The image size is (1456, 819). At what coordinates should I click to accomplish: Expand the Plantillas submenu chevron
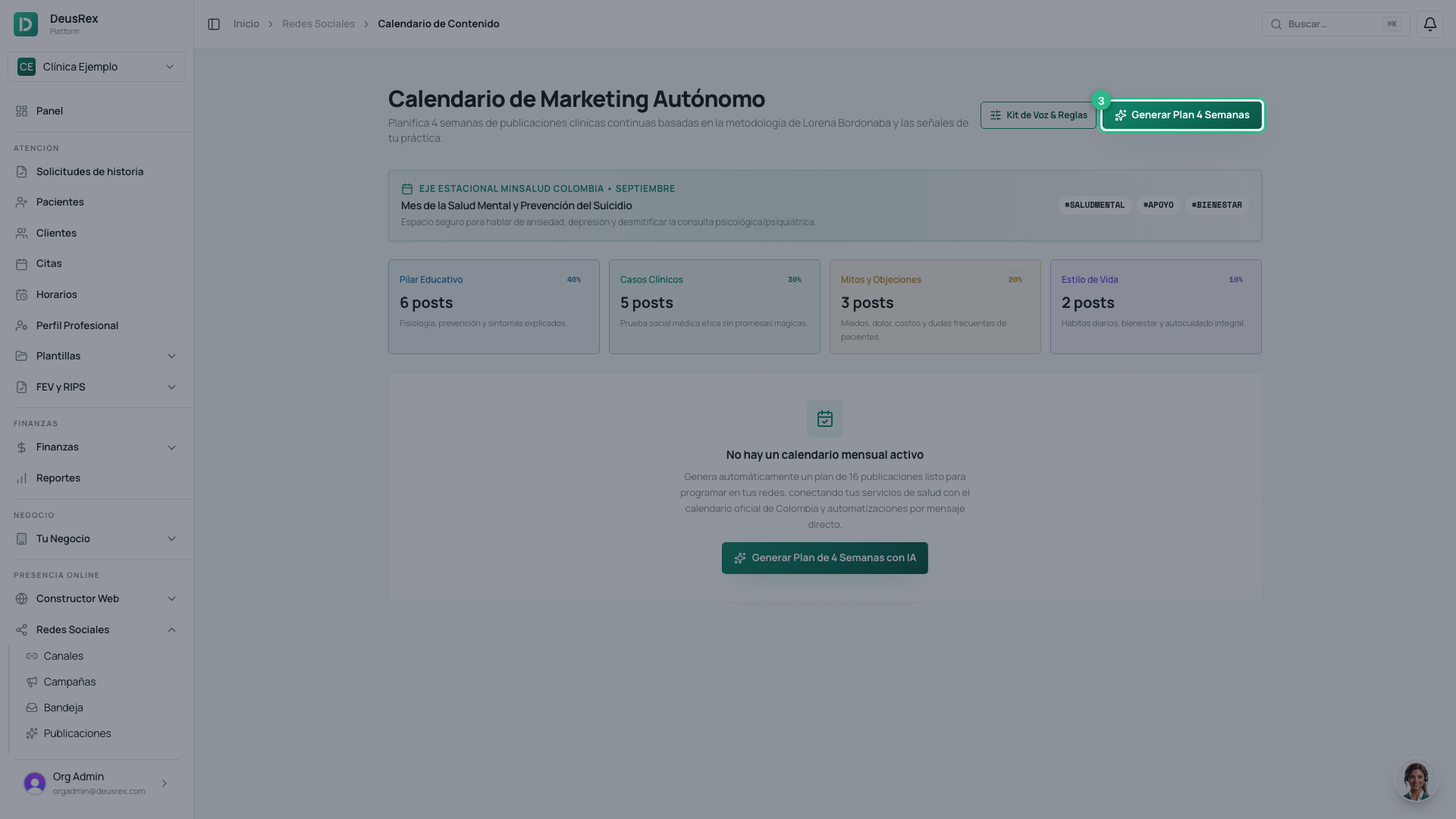171,356
